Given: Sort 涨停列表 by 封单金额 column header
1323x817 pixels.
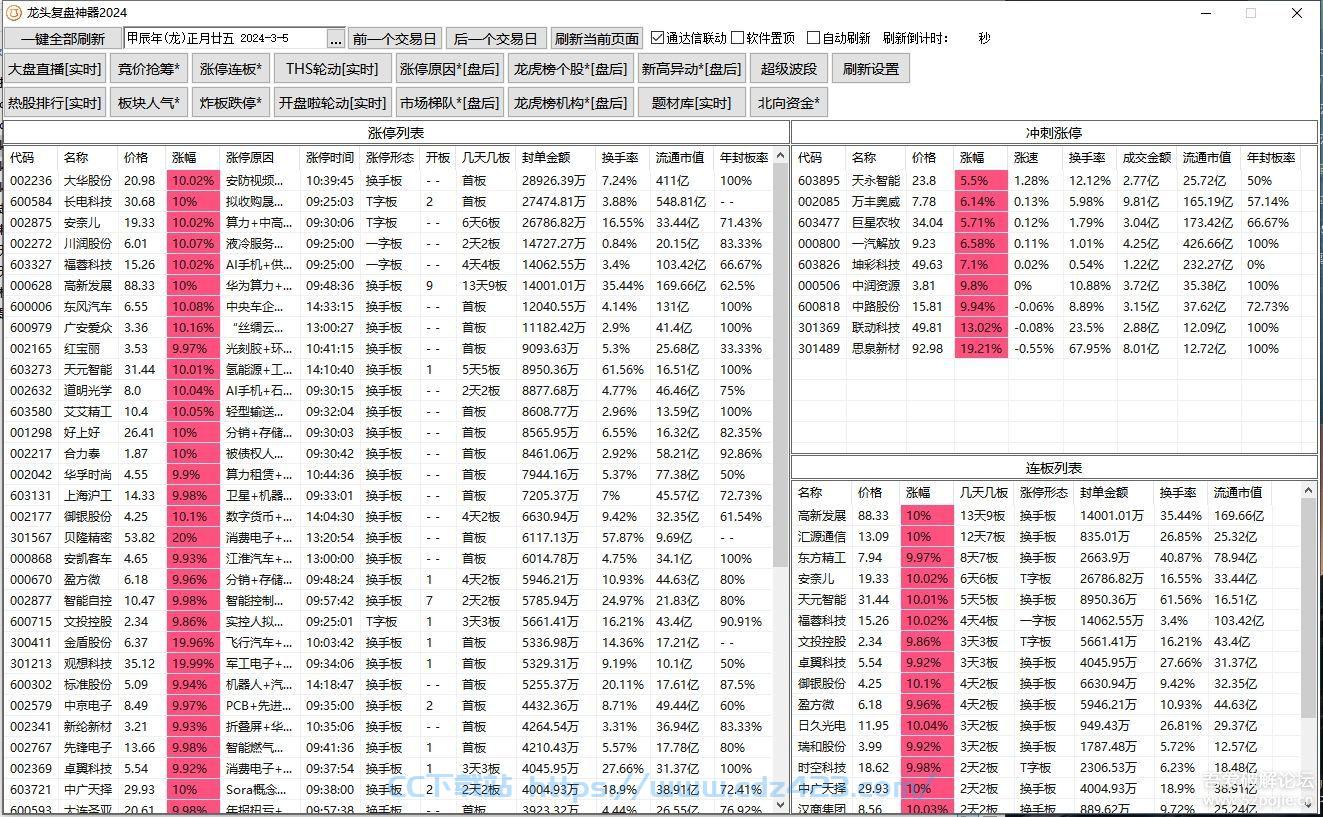Looking at the screenshot, I should pos(556,158).
